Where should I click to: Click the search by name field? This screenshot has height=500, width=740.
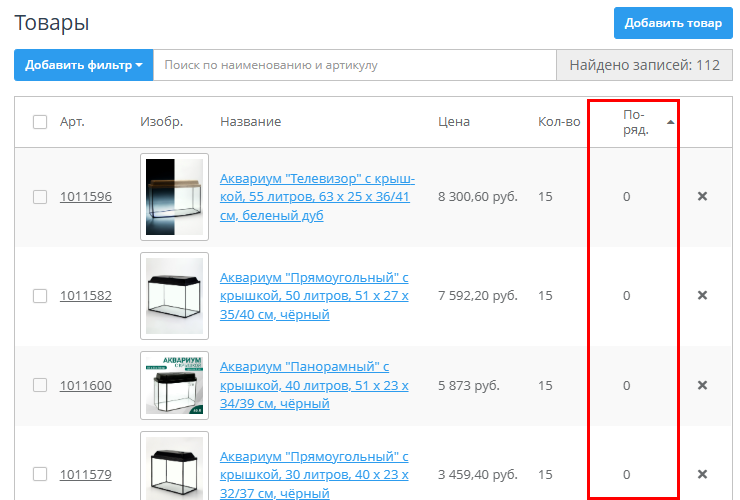[x=354, y=65]
